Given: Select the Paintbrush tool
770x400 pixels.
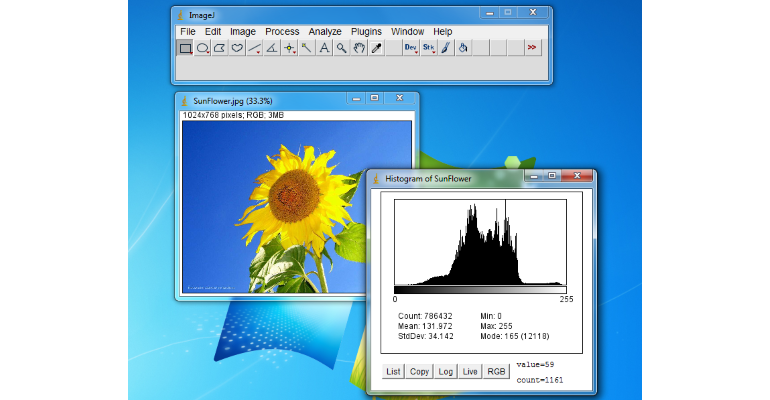Looking at the screenshot, I should 446,48.
